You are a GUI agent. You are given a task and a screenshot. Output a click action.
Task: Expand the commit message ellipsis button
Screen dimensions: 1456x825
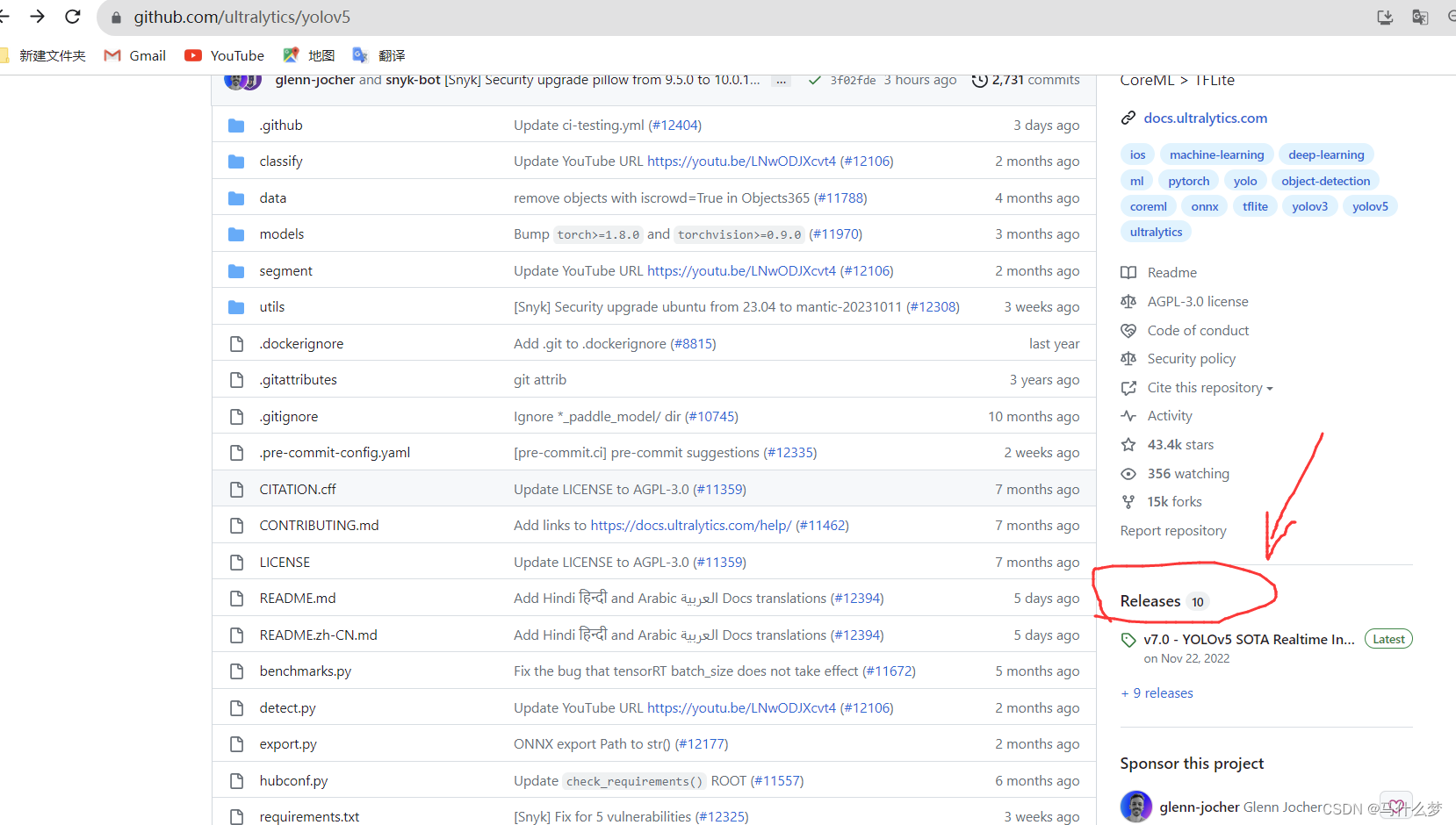781,81
